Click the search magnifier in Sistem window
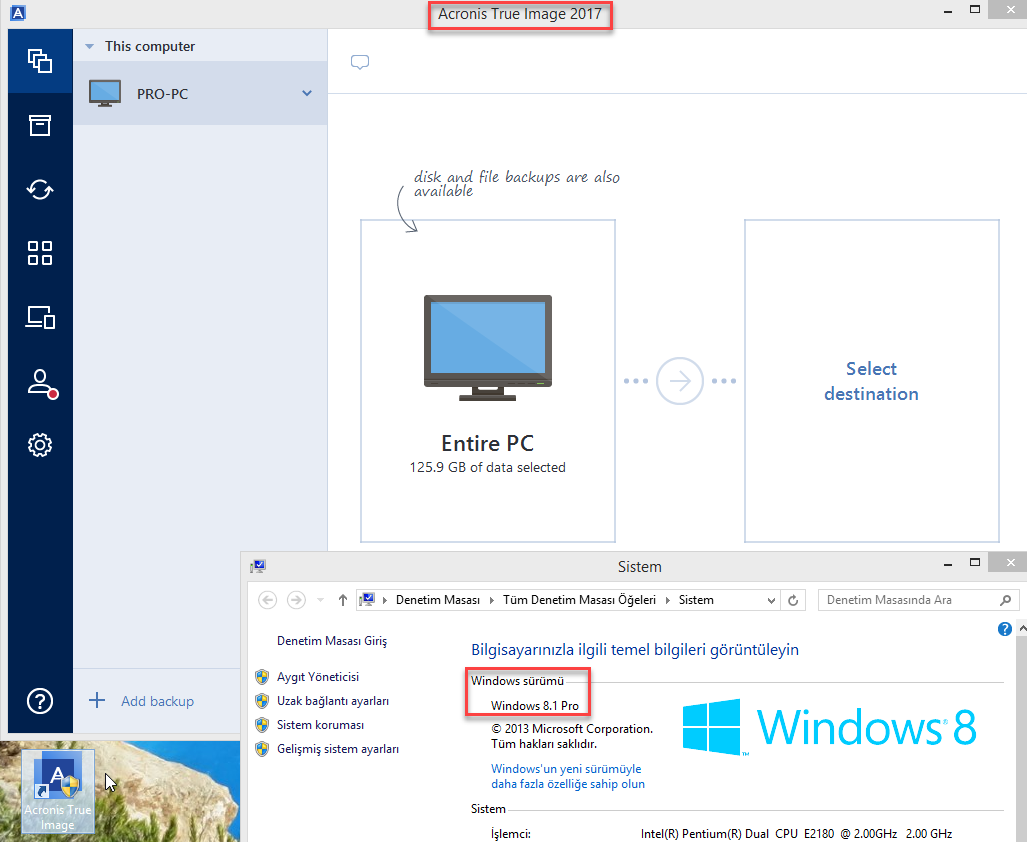 click(x=1005, y=600)
